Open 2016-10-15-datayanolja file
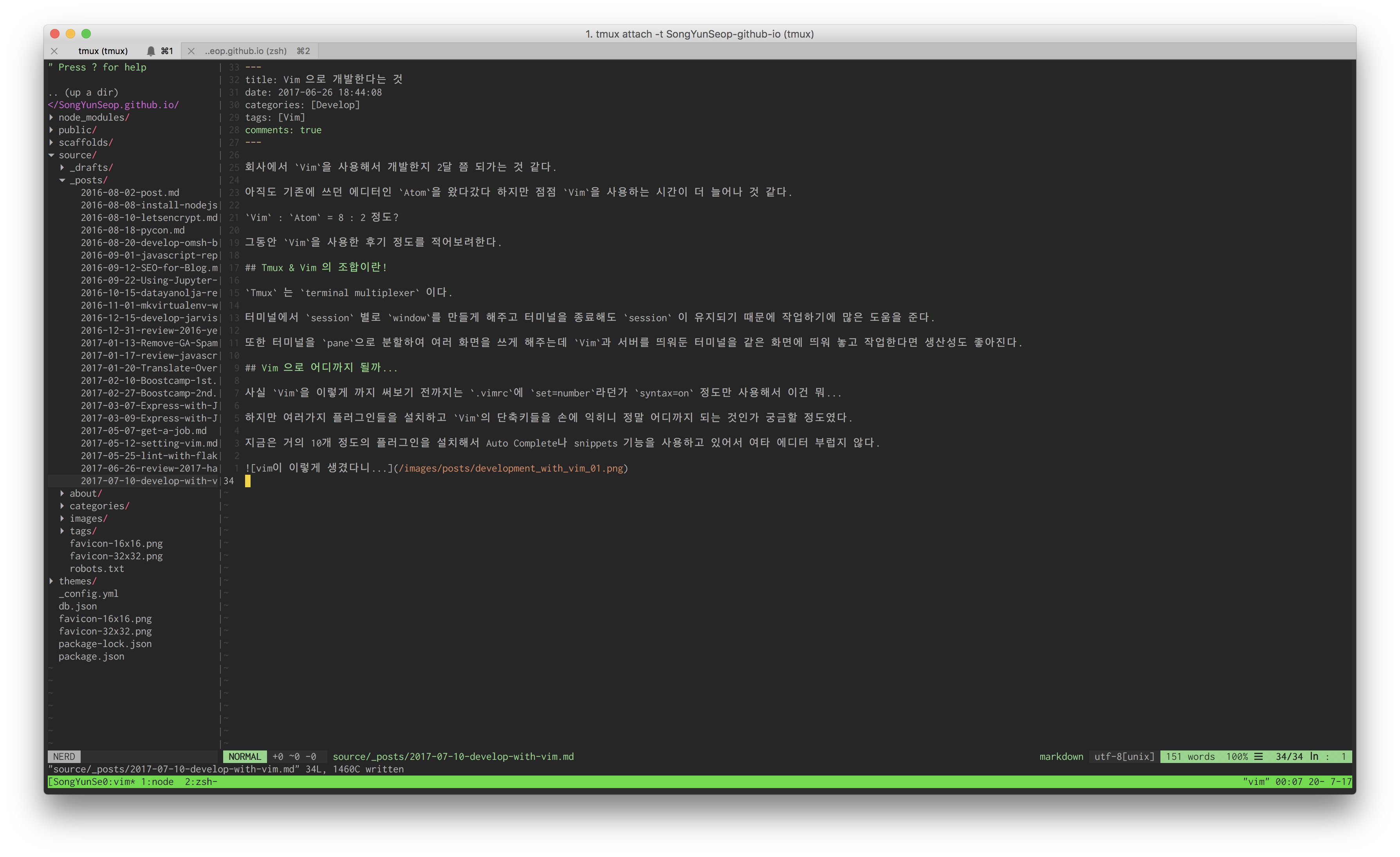 (x=149, y=293)
